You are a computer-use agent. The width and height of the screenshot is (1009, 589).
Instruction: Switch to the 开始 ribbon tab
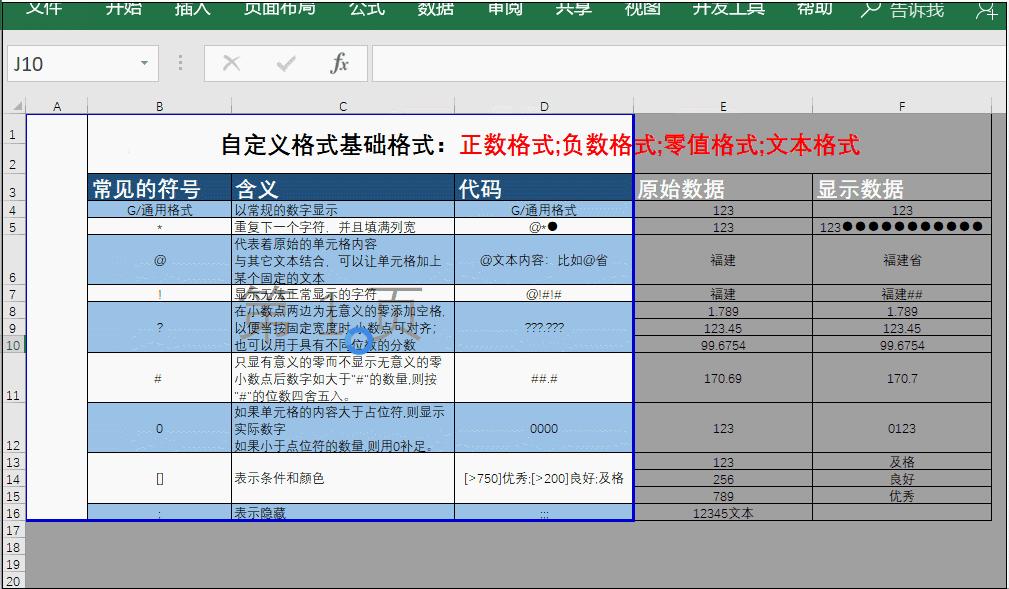122,12
